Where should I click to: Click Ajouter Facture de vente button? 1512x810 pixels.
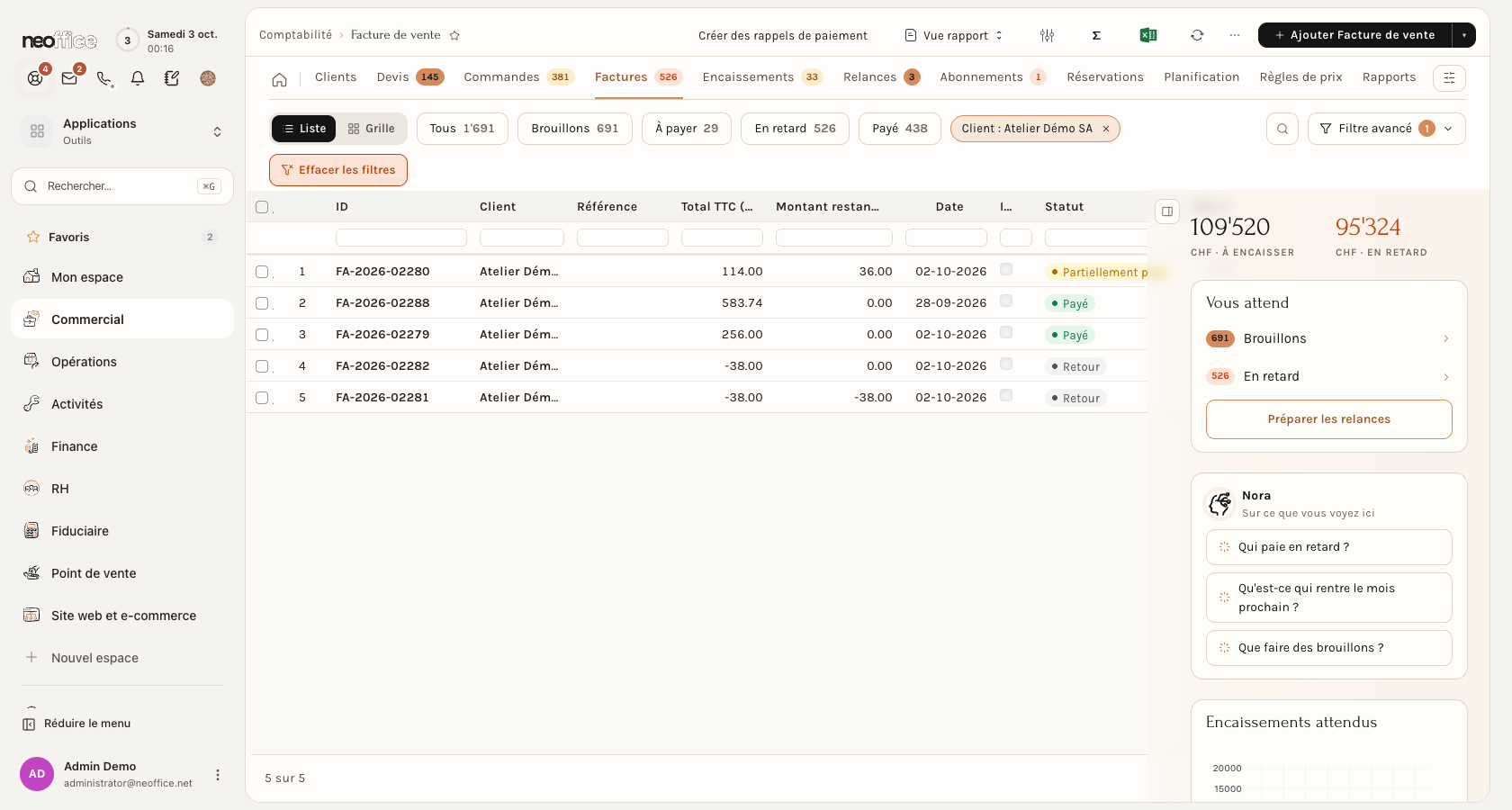pyautogui.click(x=1354, y=35)
